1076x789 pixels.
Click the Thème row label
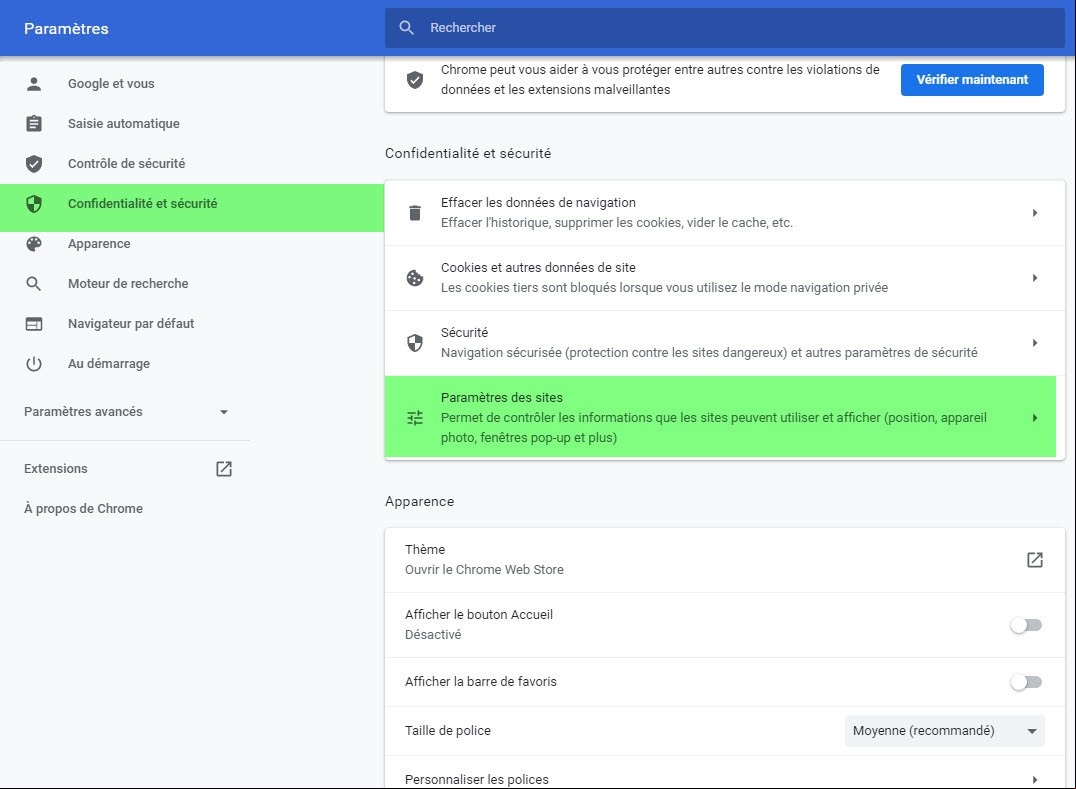coord(425,550)
